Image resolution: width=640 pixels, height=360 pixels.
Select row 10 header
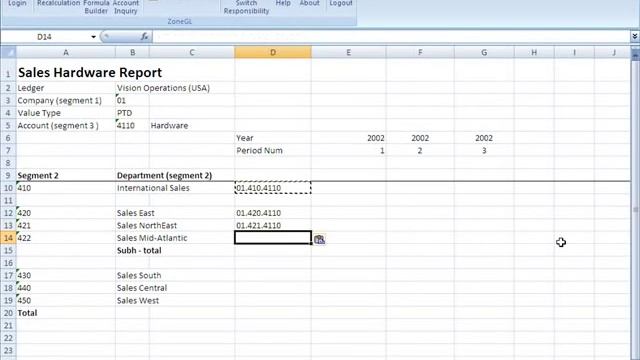click(8, 188)
